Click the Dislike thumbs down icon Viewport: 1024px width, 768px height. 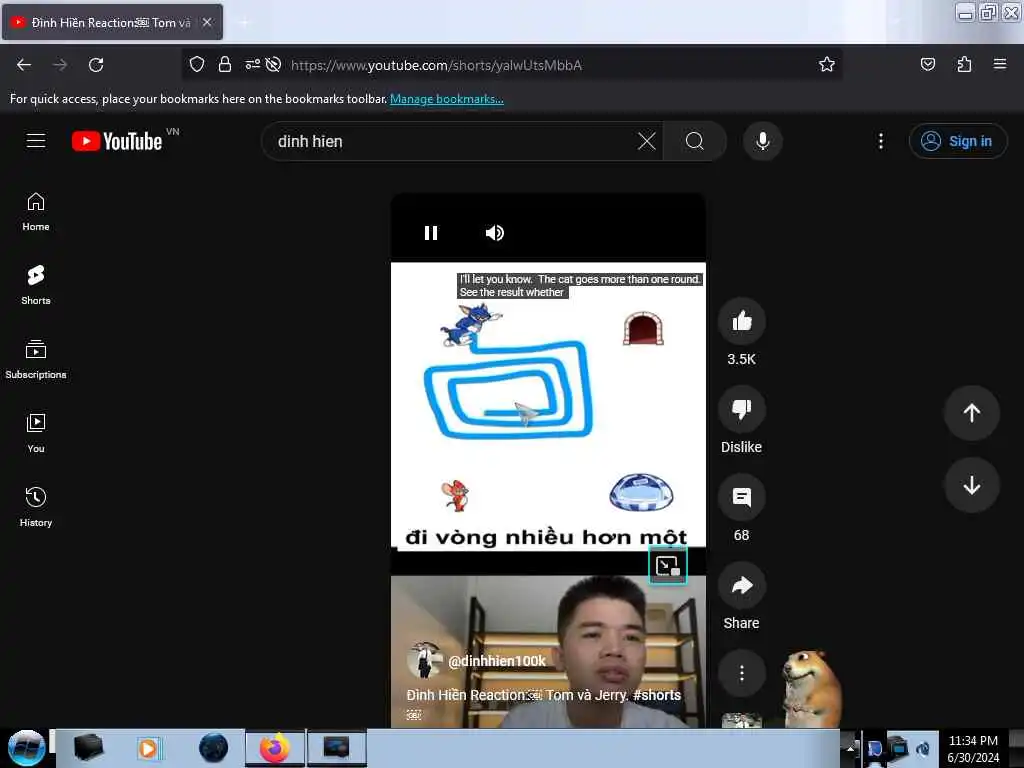point(741,409)
